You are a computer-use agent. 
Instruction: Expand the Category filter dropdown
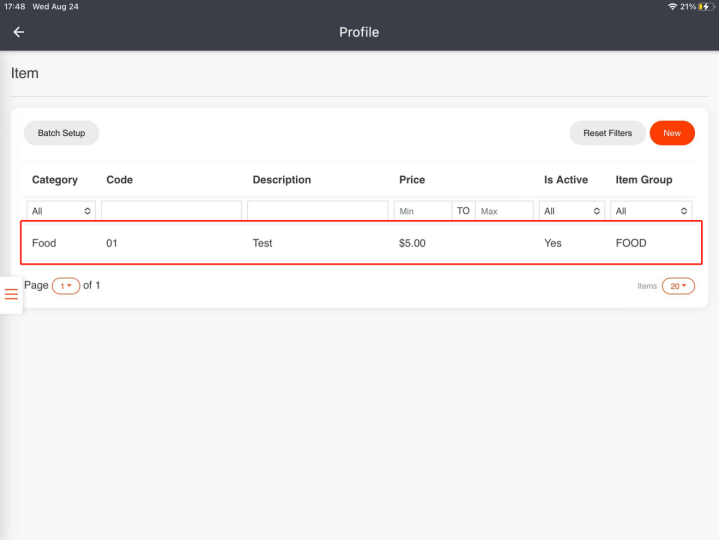click(x=61, y=211)
